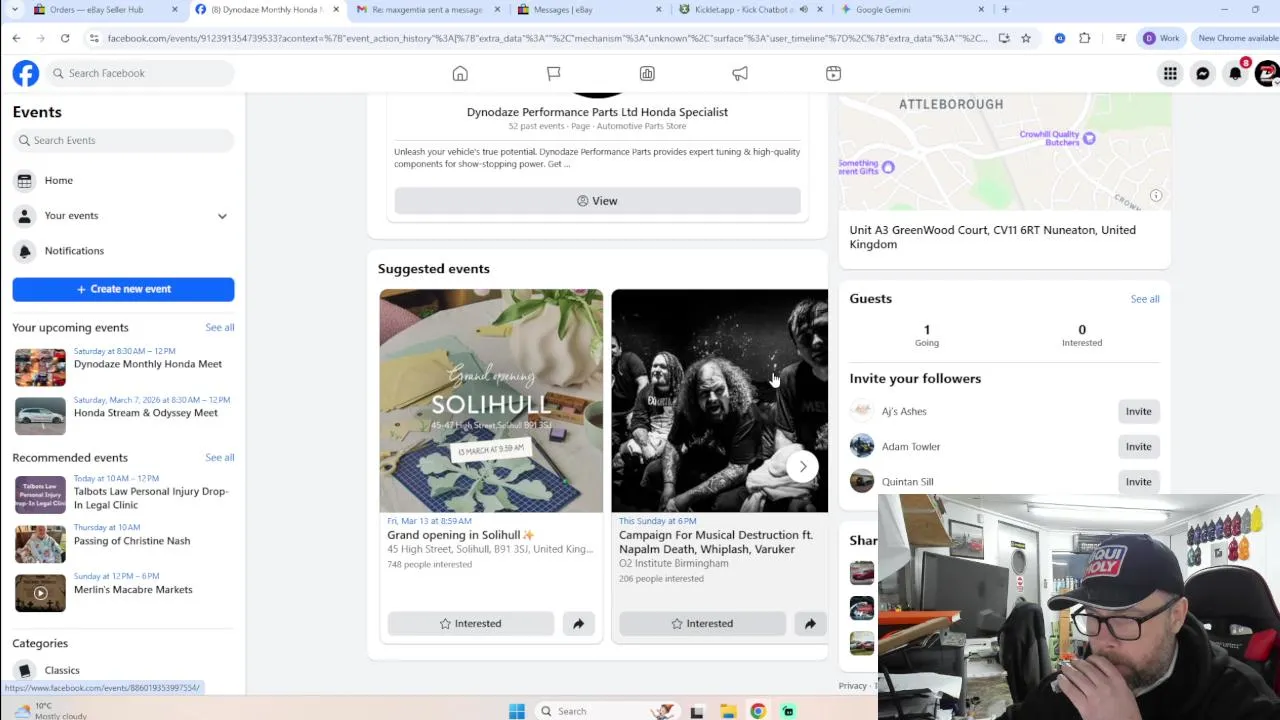Screen dimensions: 1280x720
Task: Focus the Search Facebook field
Action: (x=139, y=73)
